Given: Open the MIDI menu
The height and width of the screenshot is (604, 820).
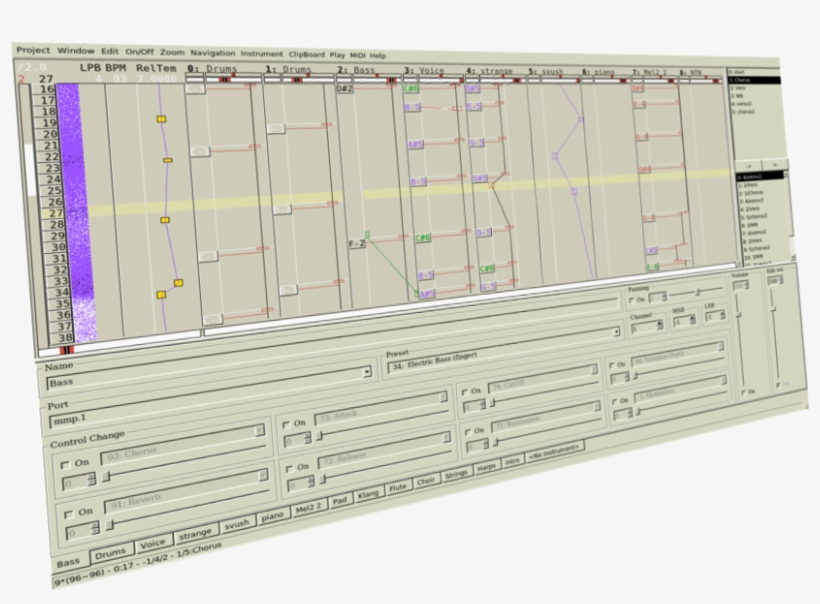Looking at the screenshot, I should [x=358, y=55].
